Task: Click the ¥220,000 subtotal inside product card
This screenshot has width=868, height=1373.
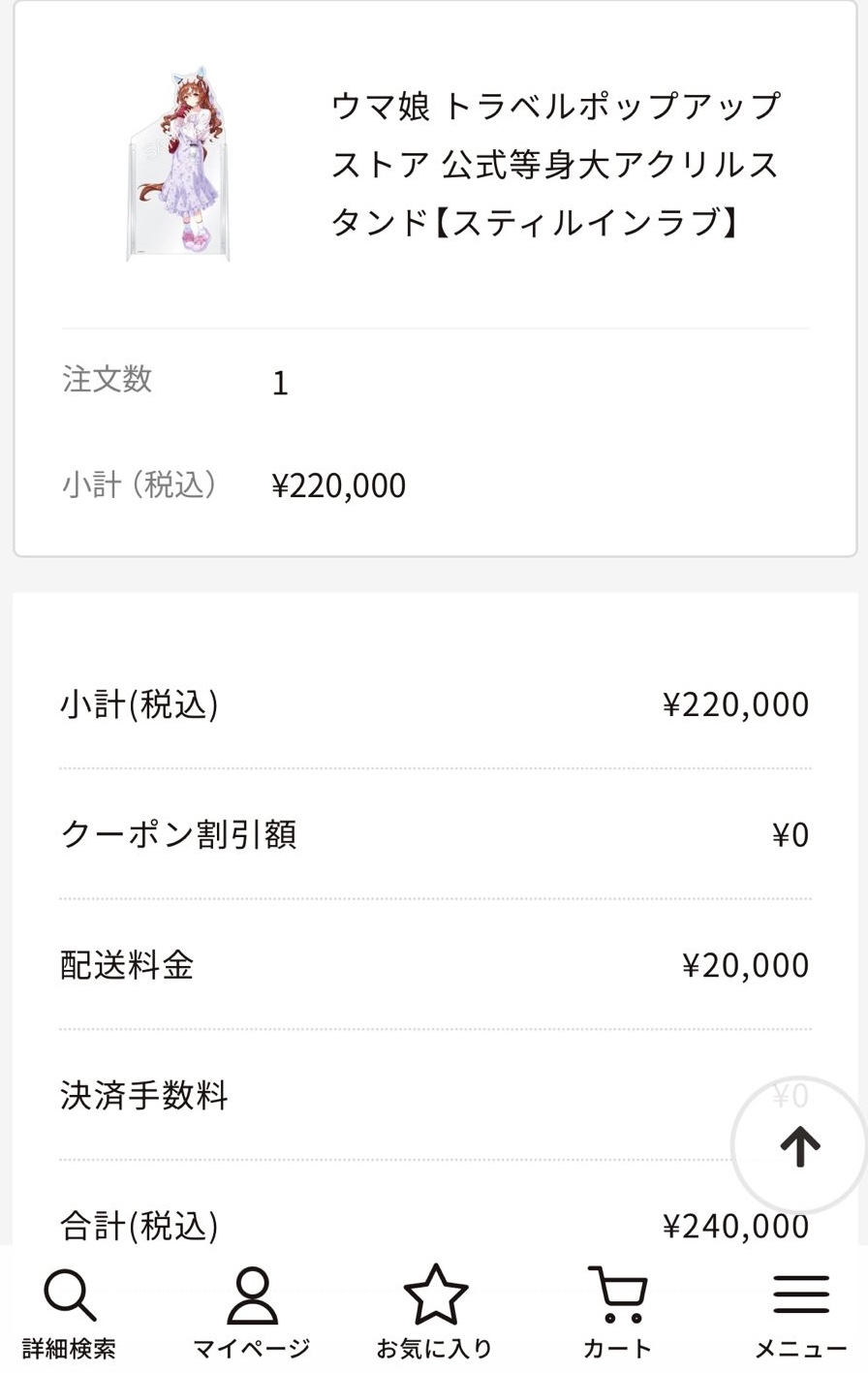Action: 338,485
